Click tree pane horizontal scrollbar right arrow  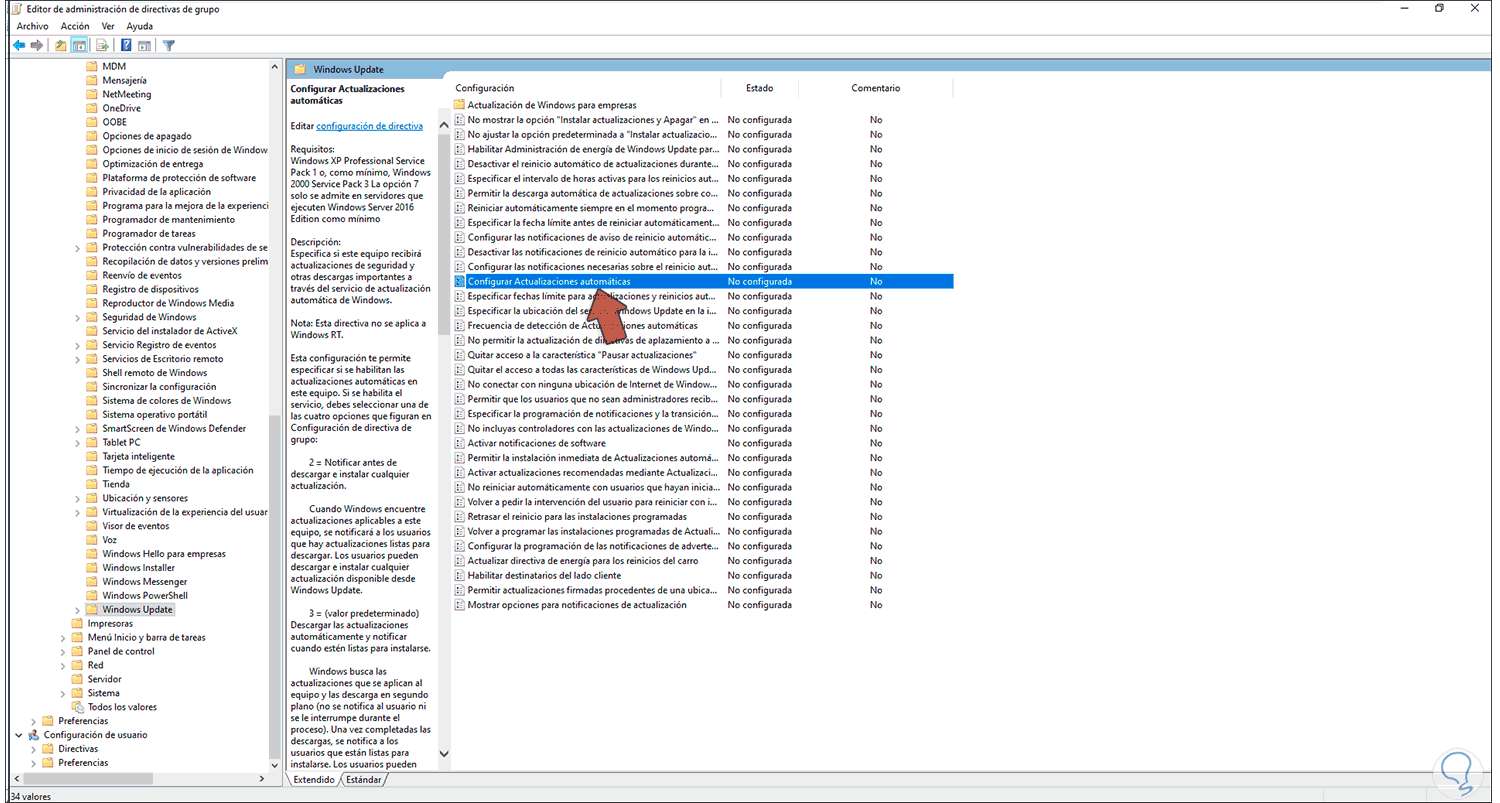262,778
